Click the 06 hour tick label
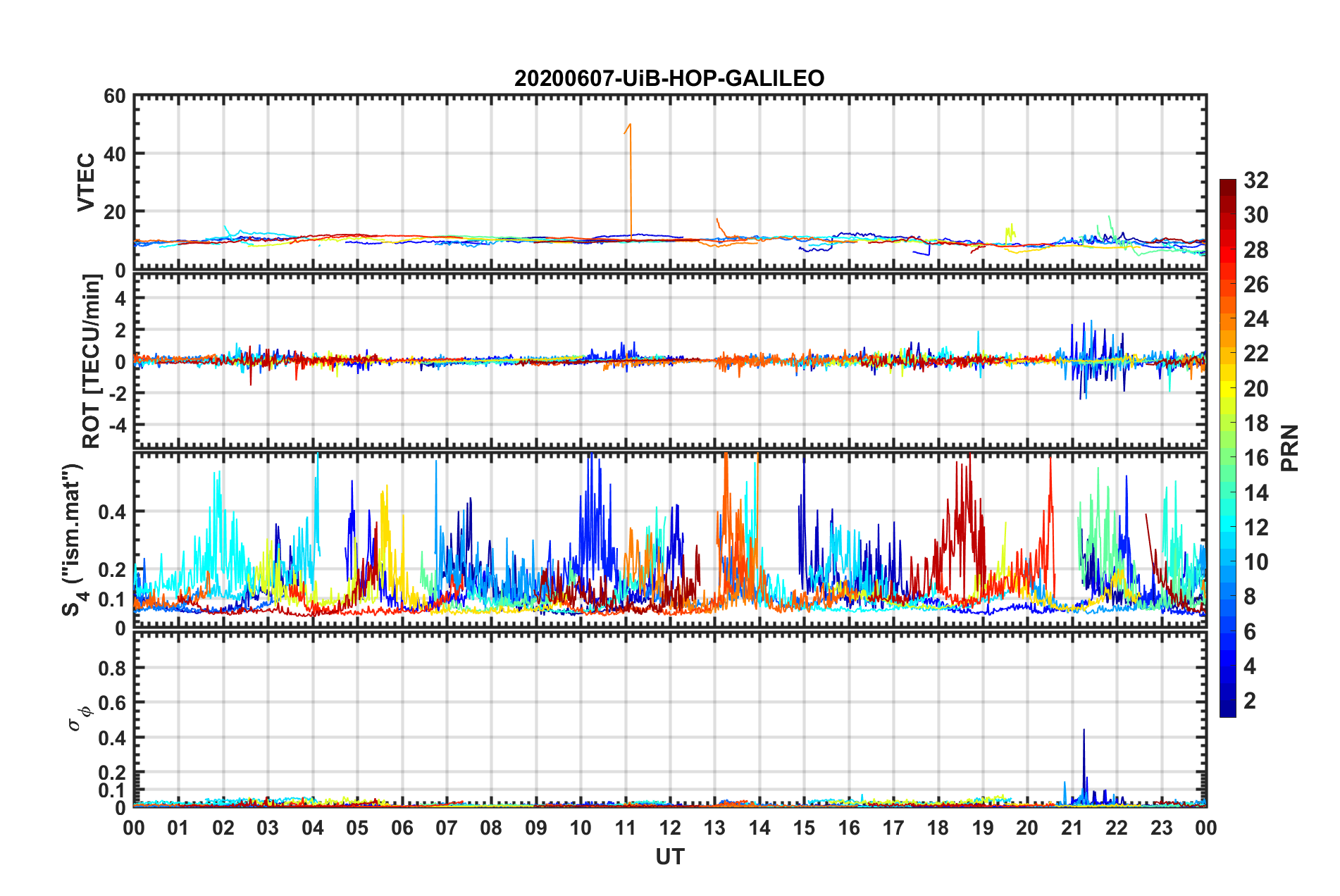This screenshot has width=1340, height=896. [x=402, y=828]
